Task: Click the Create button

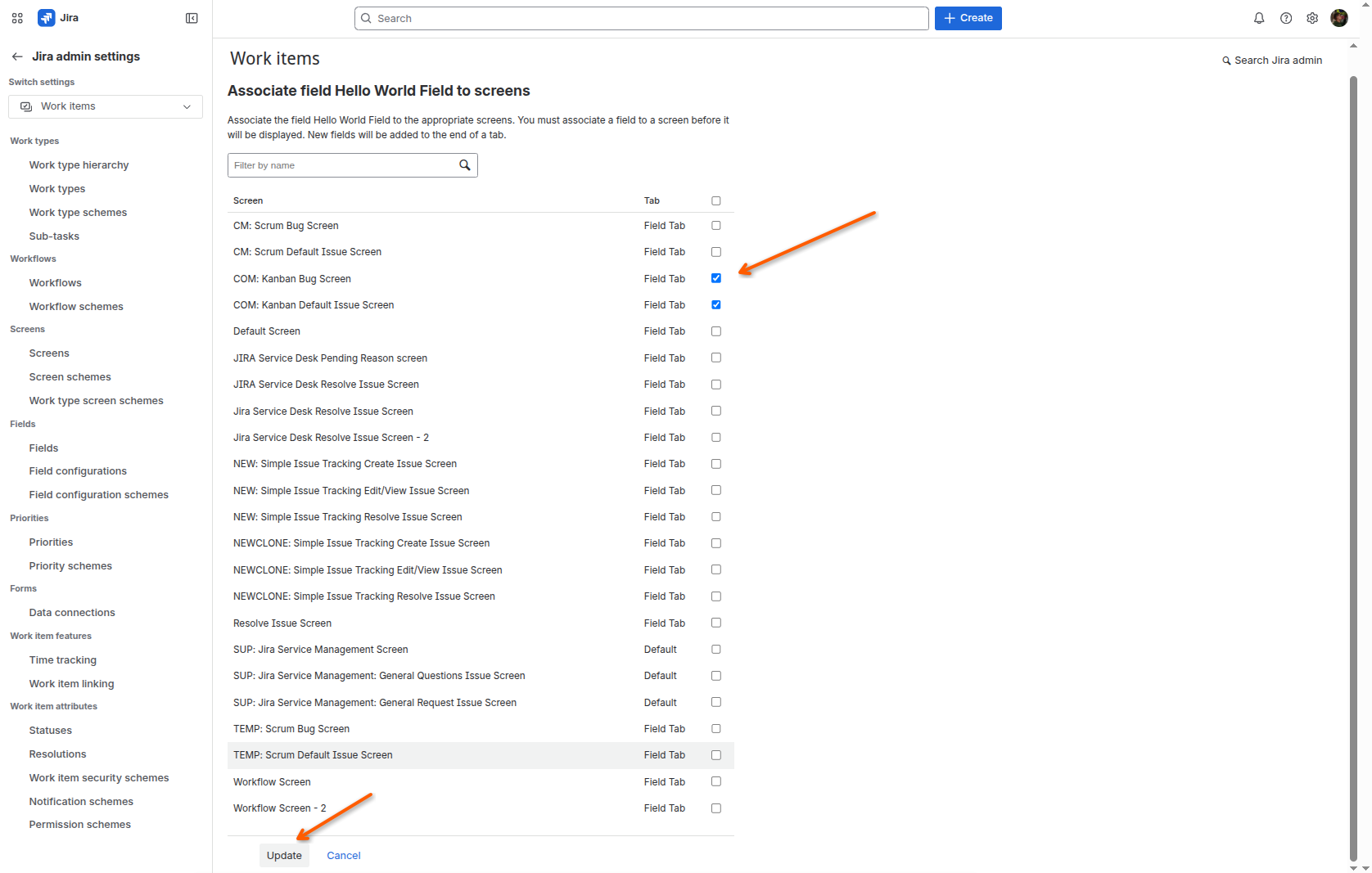Action: [968, 18]
